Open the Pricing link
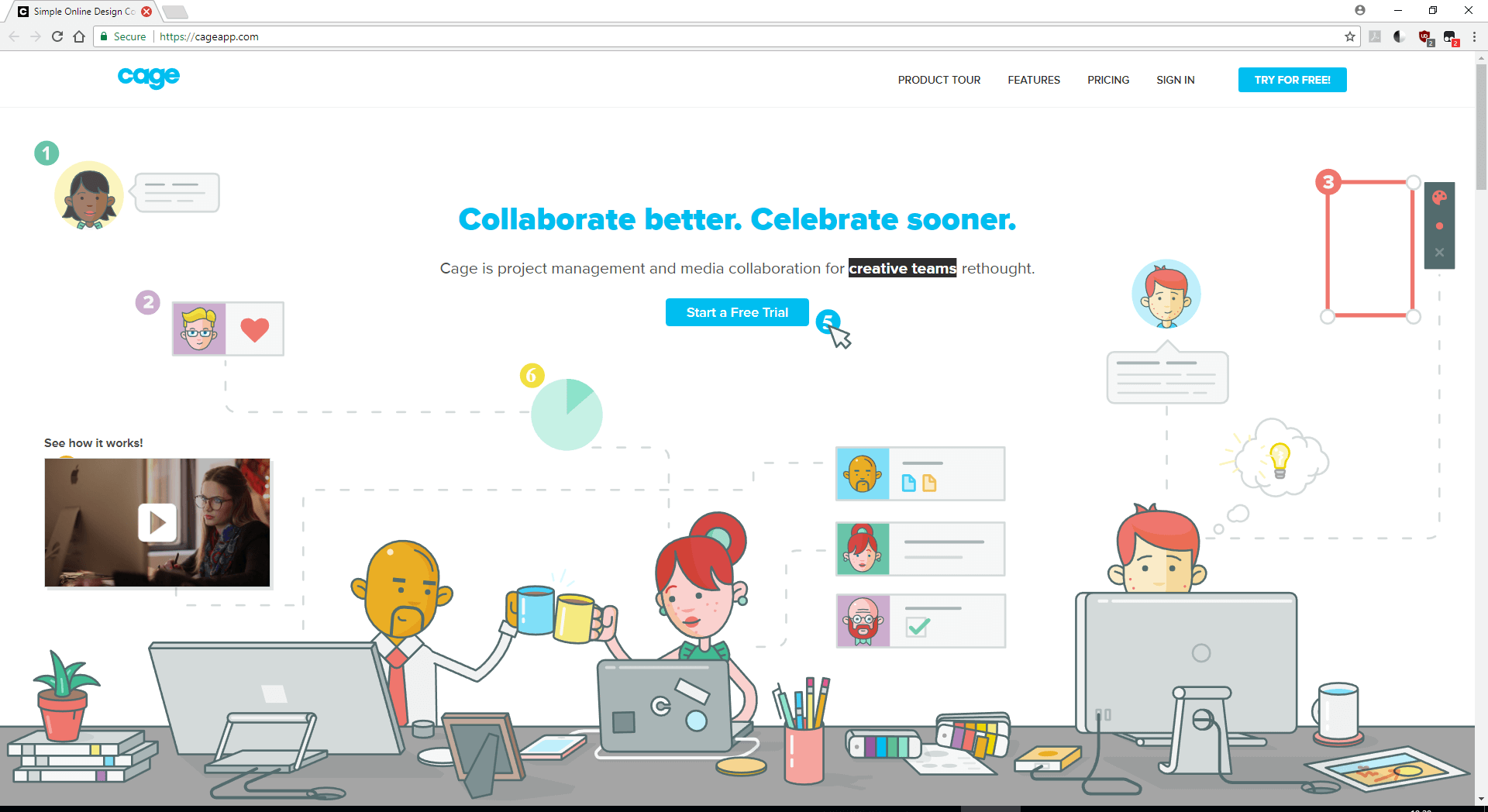 pyautogui.click(x=1108, y=80)
